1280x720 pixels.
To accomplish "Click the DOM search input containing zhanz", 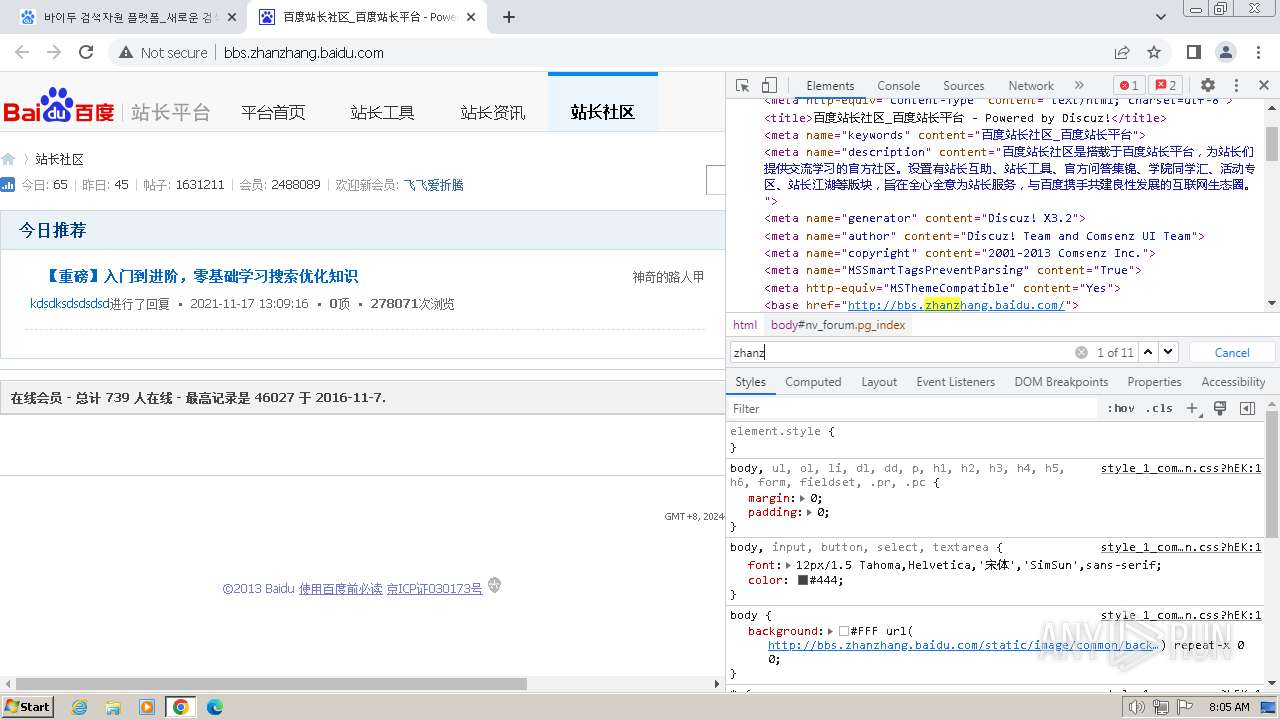I will click(900, 352).
